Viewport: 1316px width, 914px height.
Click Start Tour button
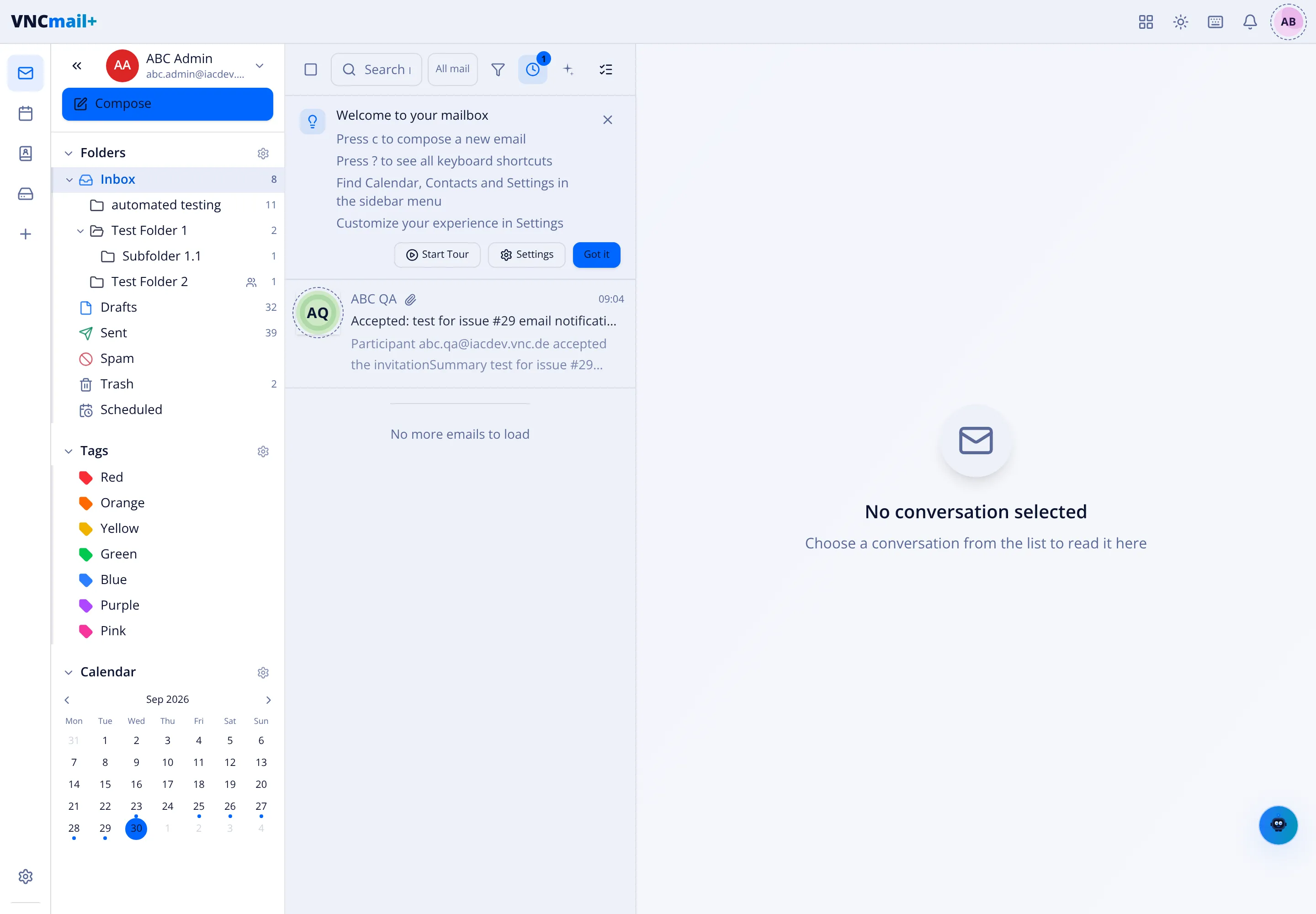437,254
